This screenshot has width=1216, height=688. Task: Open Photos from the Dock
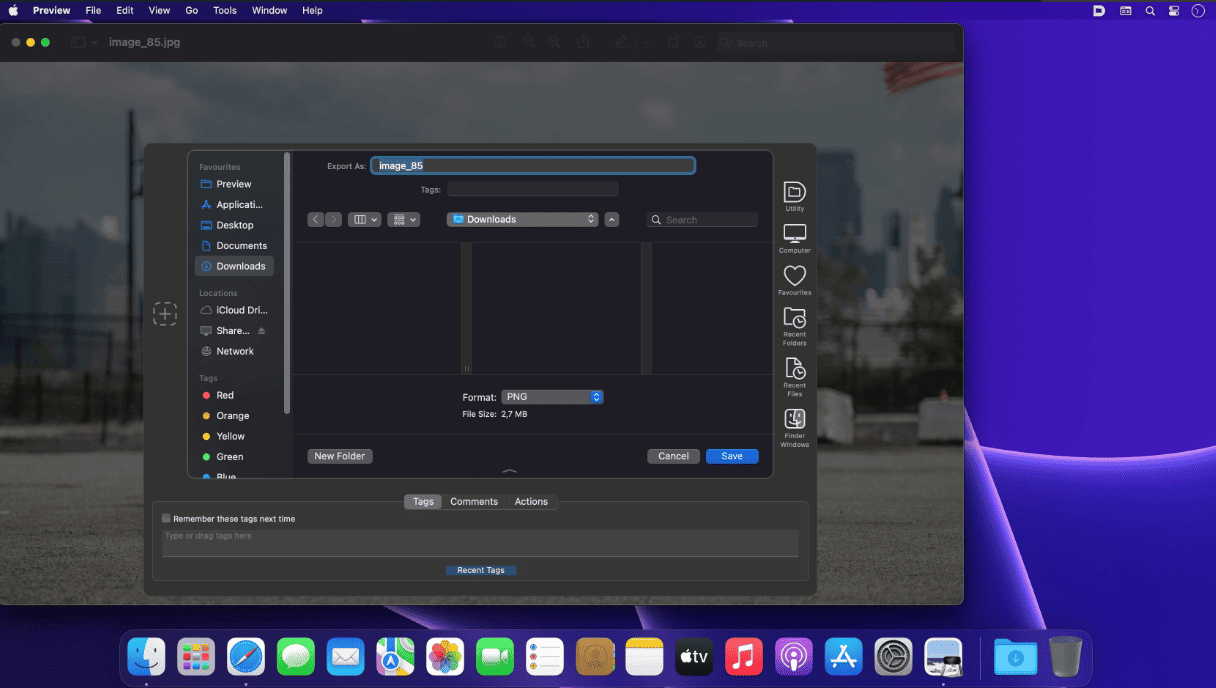click(x=445, y=657)
